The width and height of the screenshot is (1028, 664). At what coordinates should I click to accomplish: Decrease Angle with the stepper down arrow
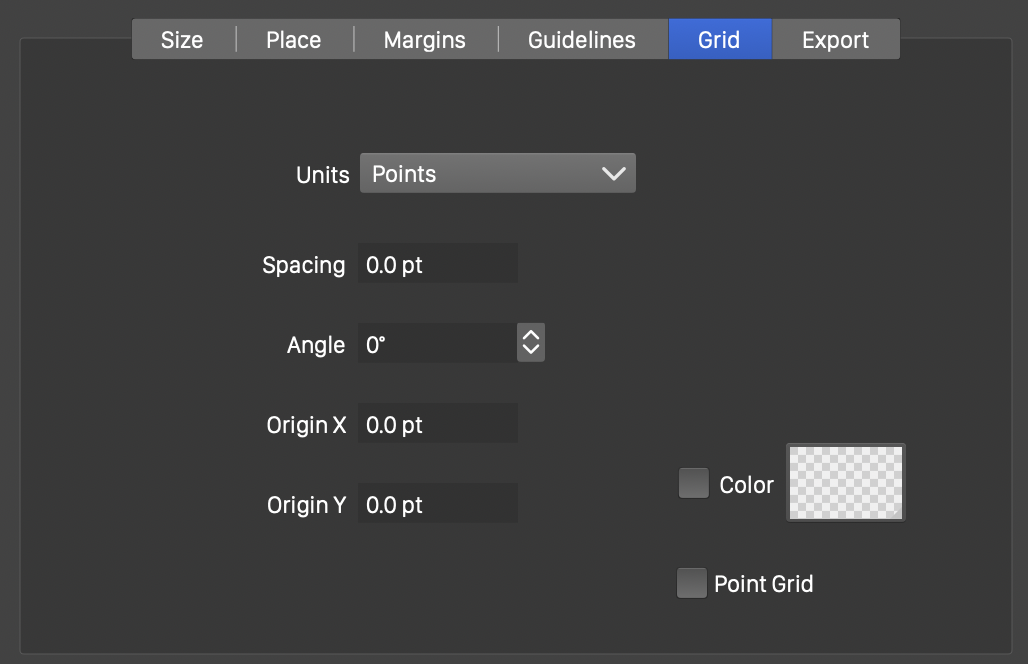[x=531, y=352]
